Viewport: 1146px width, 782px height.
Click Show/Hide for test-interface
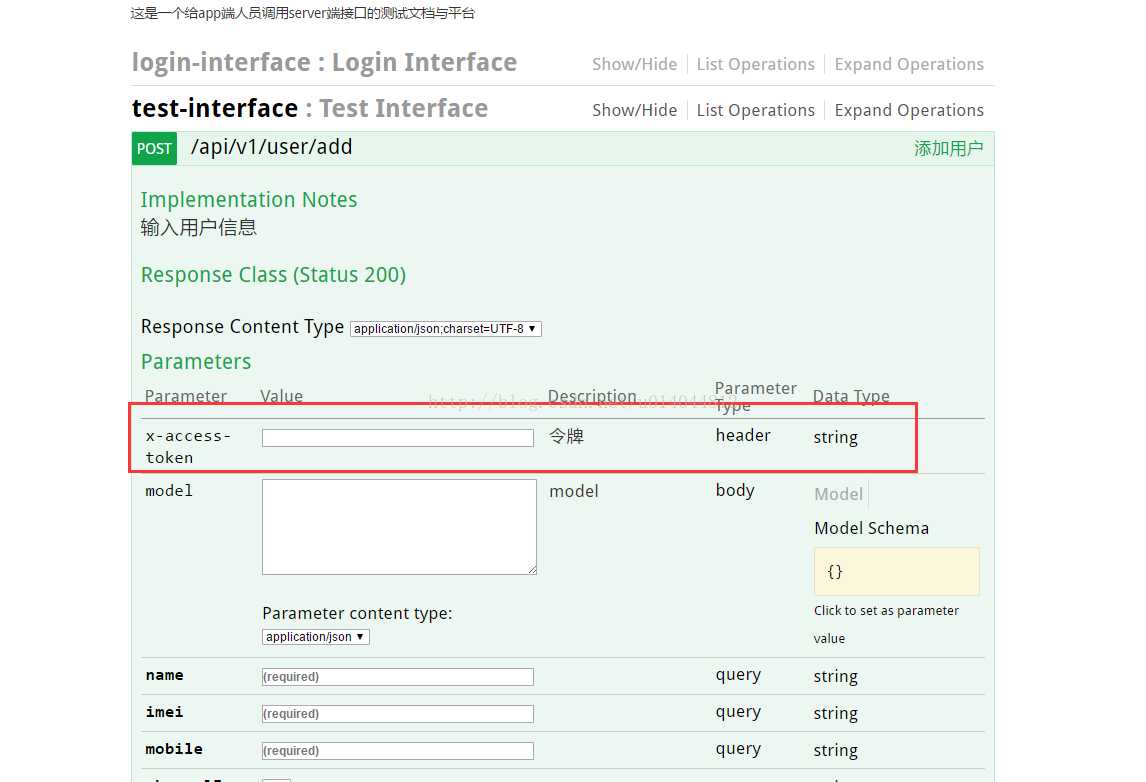coord(634,110)
